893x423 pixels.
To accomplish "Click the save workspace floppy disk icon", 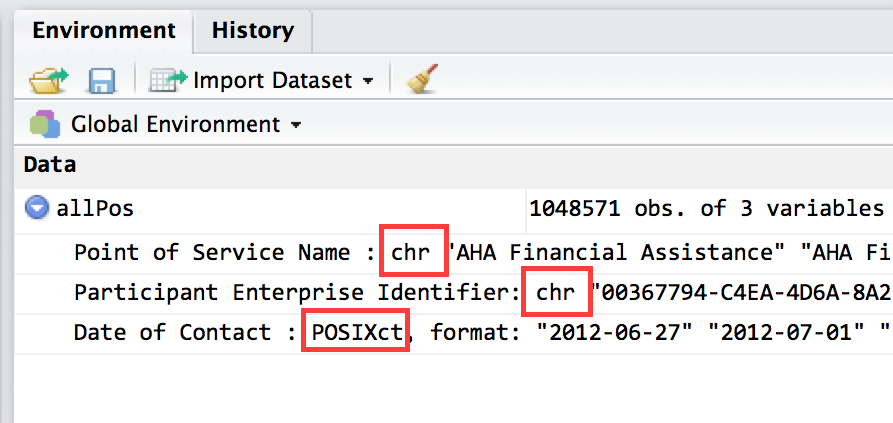I will (102, 80).
